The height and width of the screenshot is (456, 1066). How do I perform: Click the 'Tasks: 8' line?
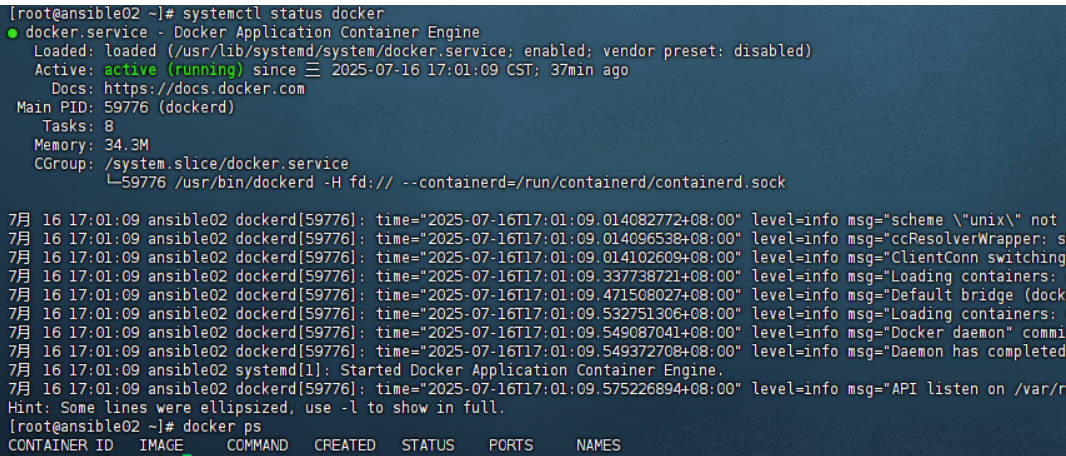(78, 126)
